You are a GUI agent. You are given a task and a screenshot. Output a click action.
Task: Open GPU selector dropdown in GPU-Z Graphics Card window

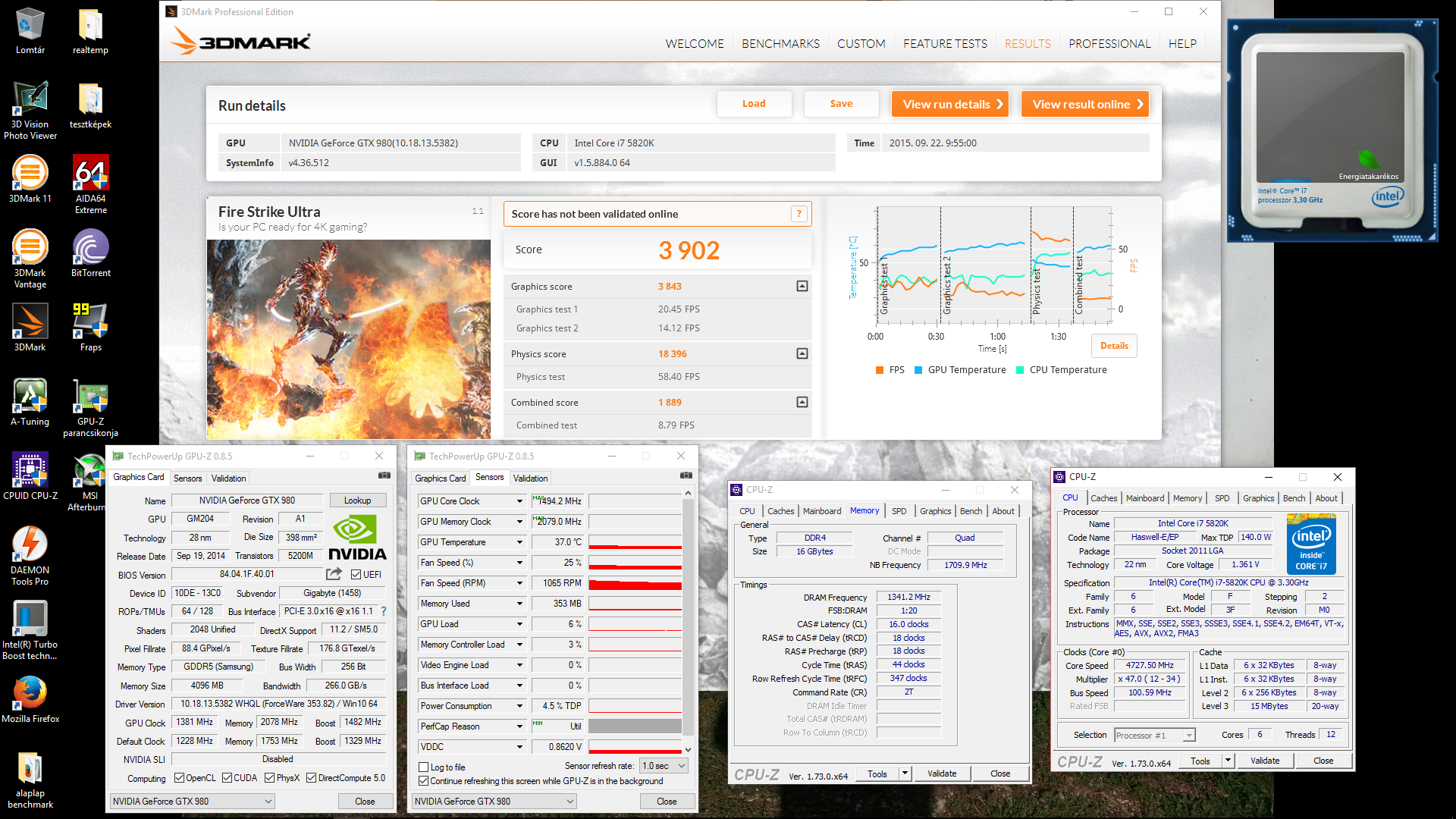click(192, 802)
